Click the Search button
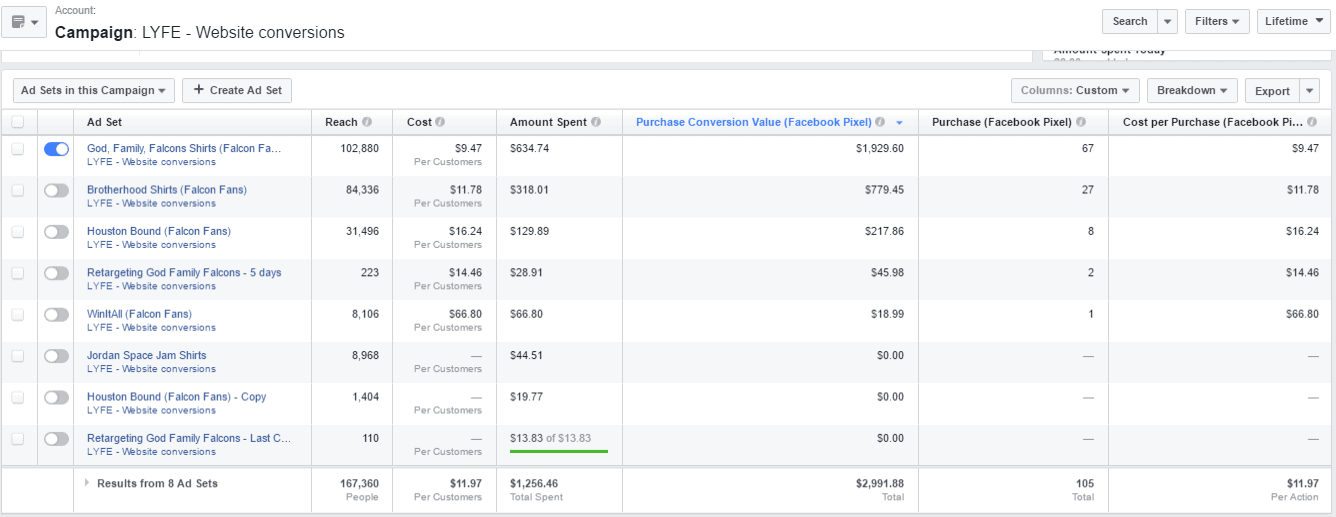Image resolution: width=1336 pixels, height=517 pixels. point(1130,21)
